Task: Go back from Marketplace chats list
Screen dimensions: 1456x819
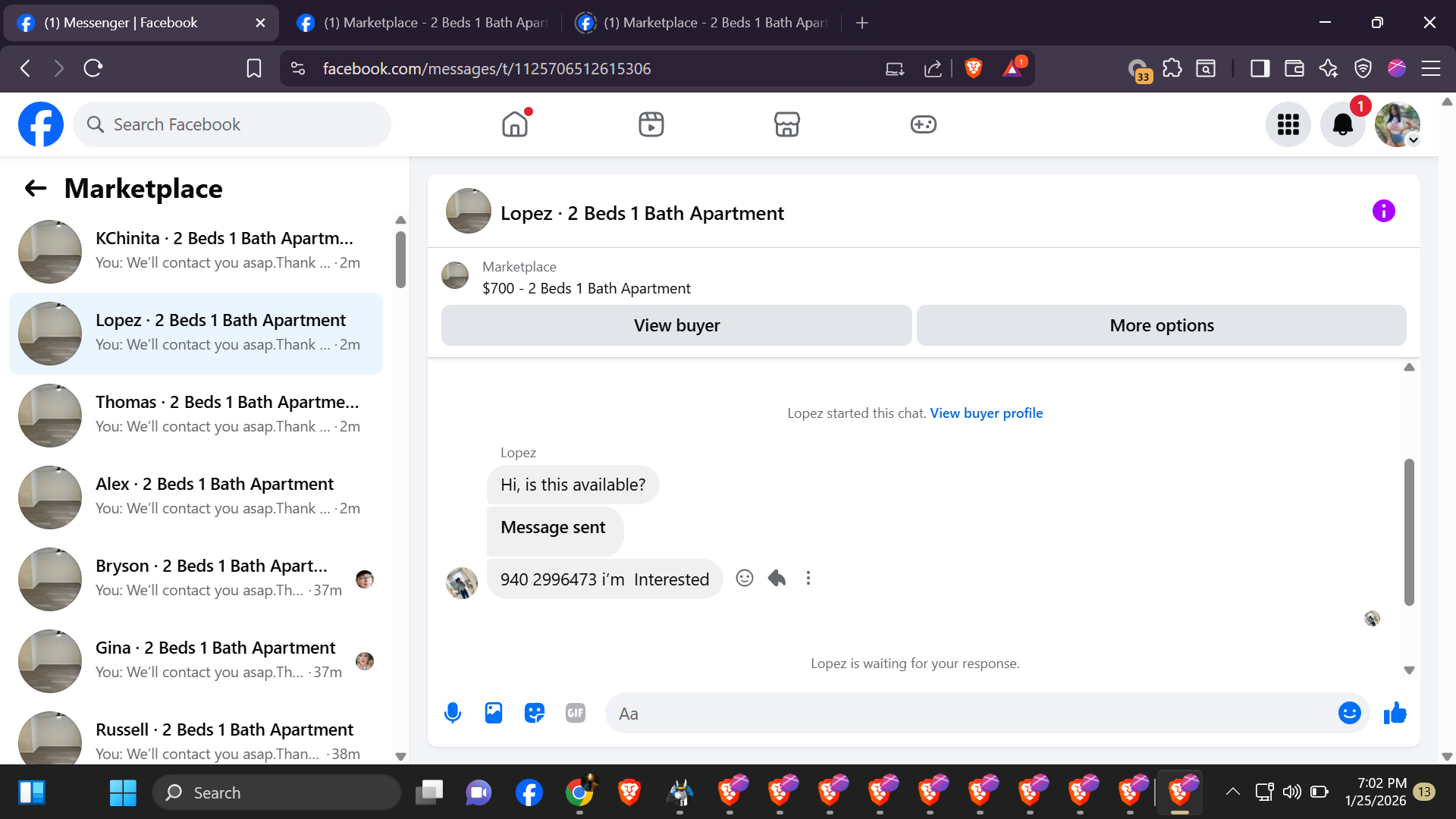Action: (36, 188)
